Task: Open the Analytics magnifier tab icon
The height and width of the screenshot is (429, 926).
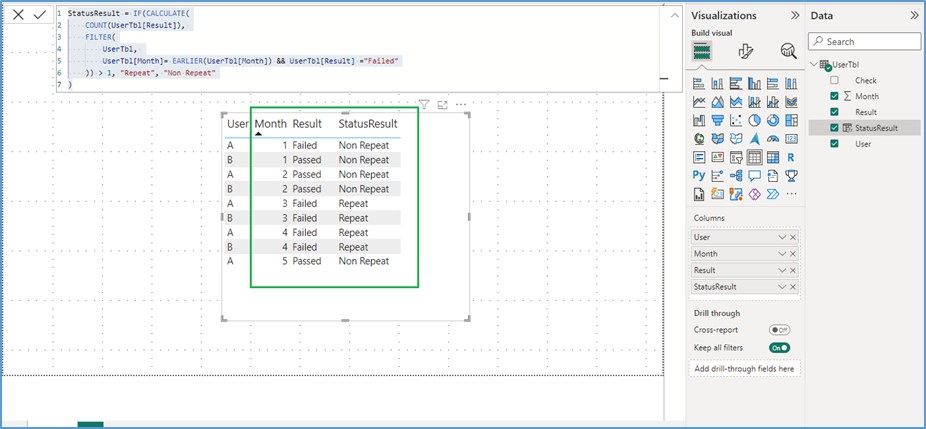Action: (788, 51)
